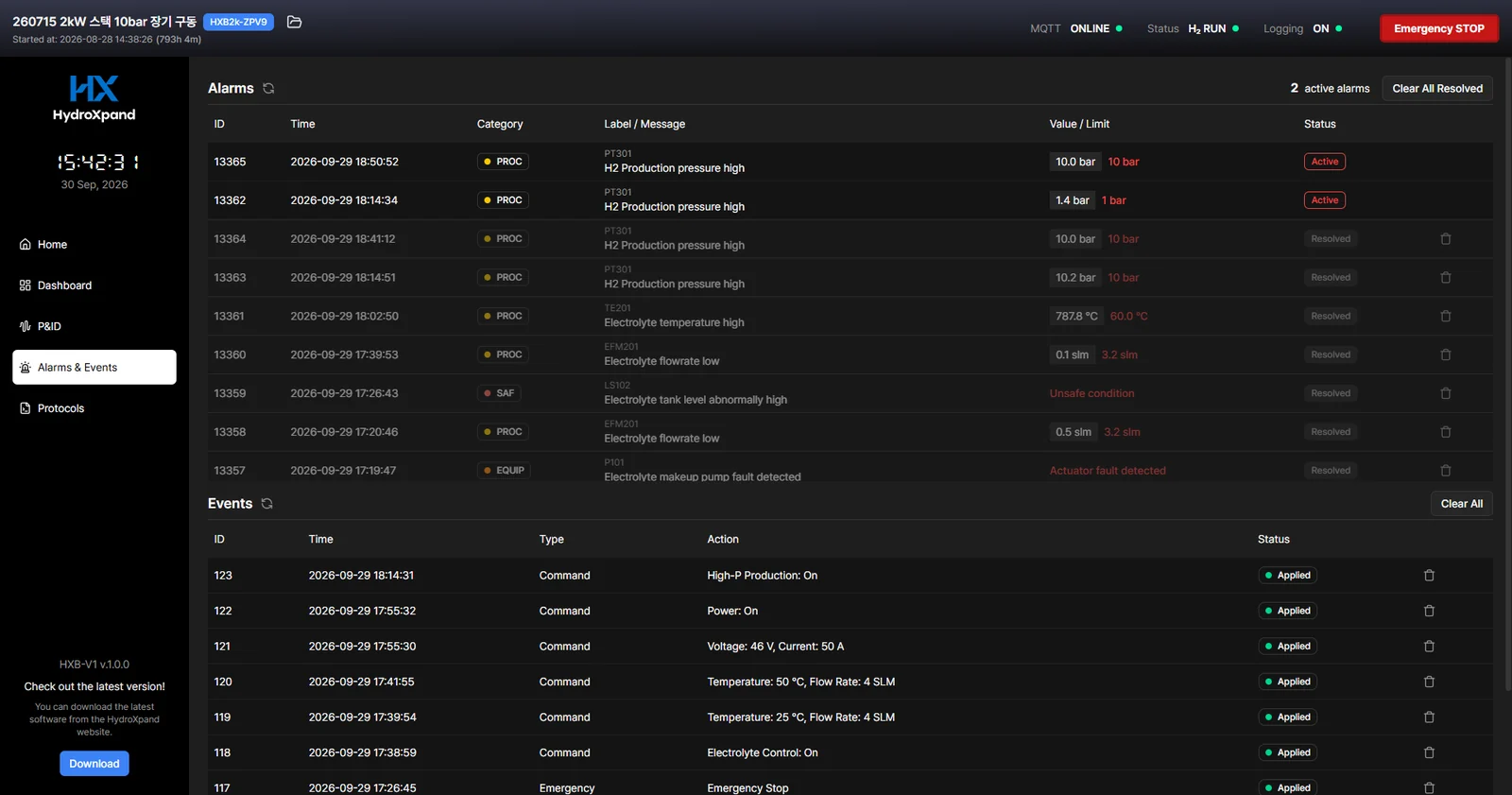The image size is (1512, 795).
Task: Click Active status of alarm 13362
Action: [1324, 200]
